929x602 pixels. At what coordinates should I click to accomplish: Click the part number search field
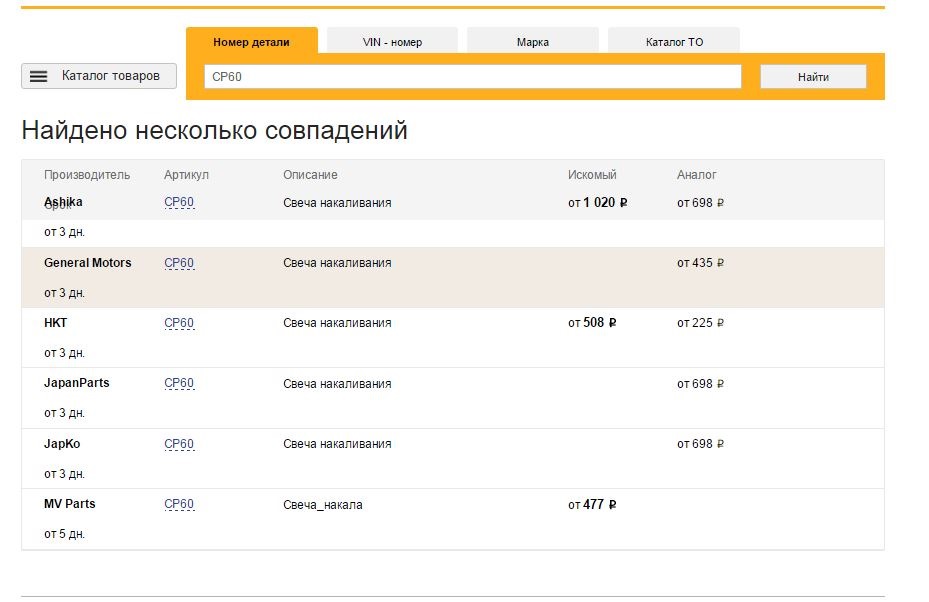[x=472, y=77]
